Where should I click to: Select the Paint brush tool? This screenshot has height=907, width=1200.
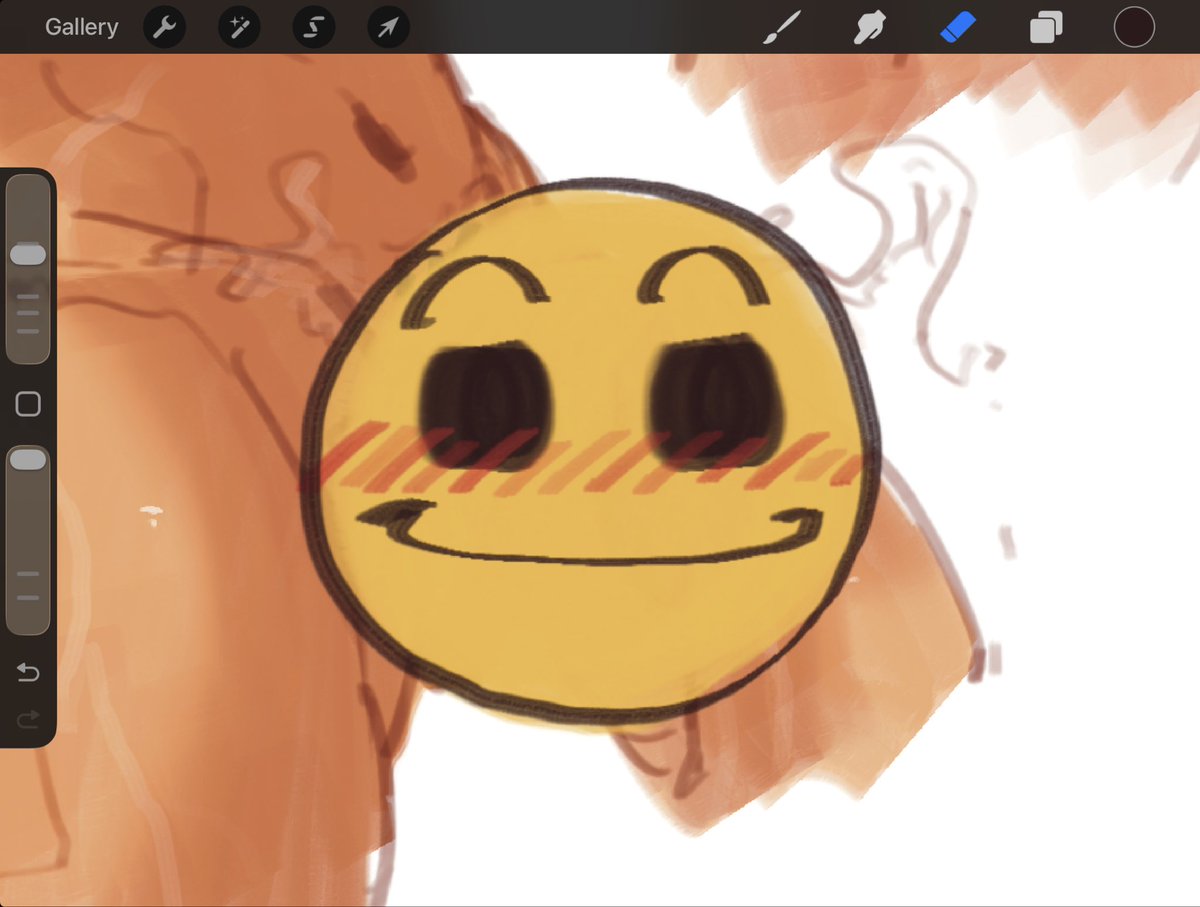click(780, 28)
